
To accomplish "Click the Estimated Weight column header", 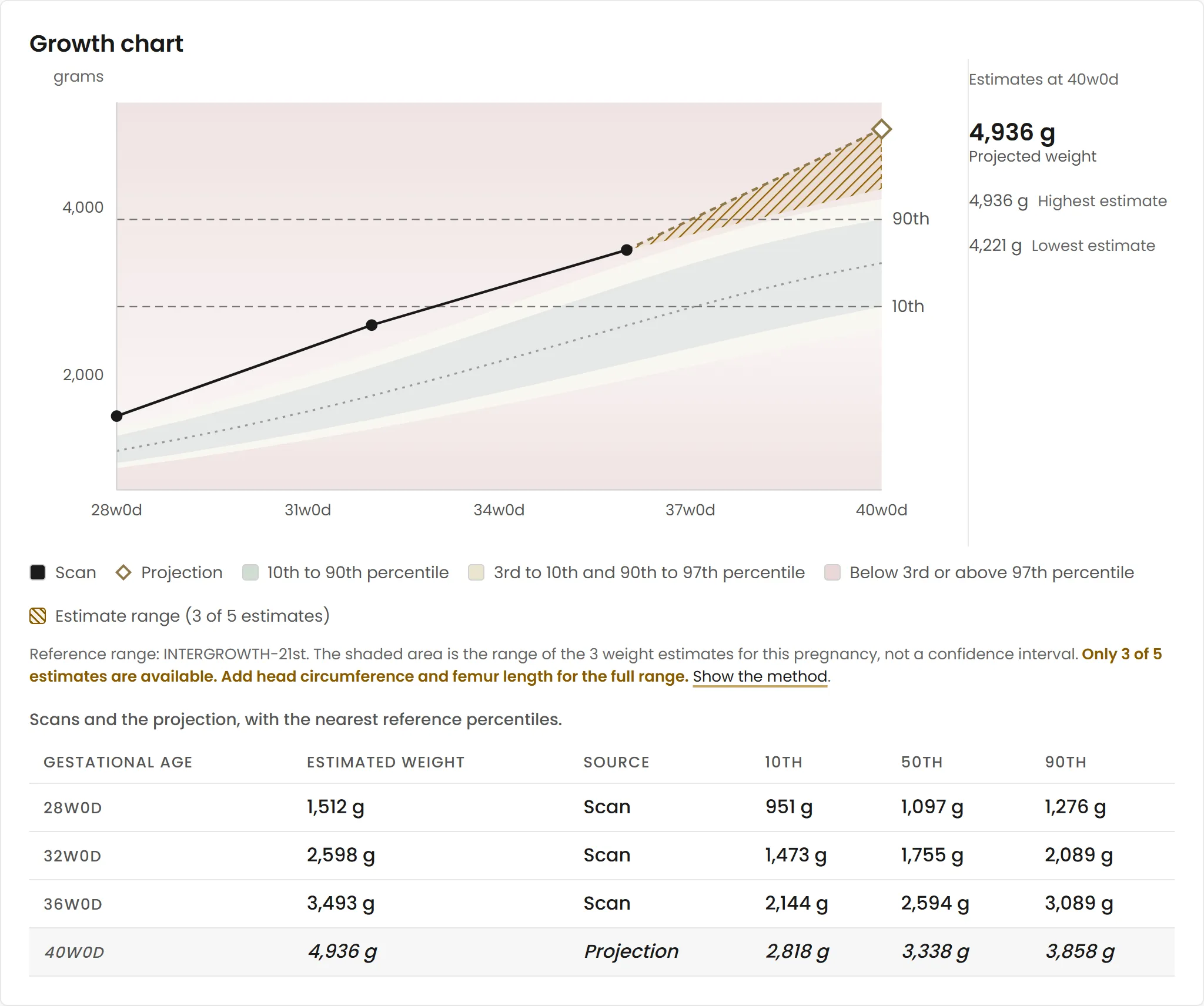I will point(386,762).
